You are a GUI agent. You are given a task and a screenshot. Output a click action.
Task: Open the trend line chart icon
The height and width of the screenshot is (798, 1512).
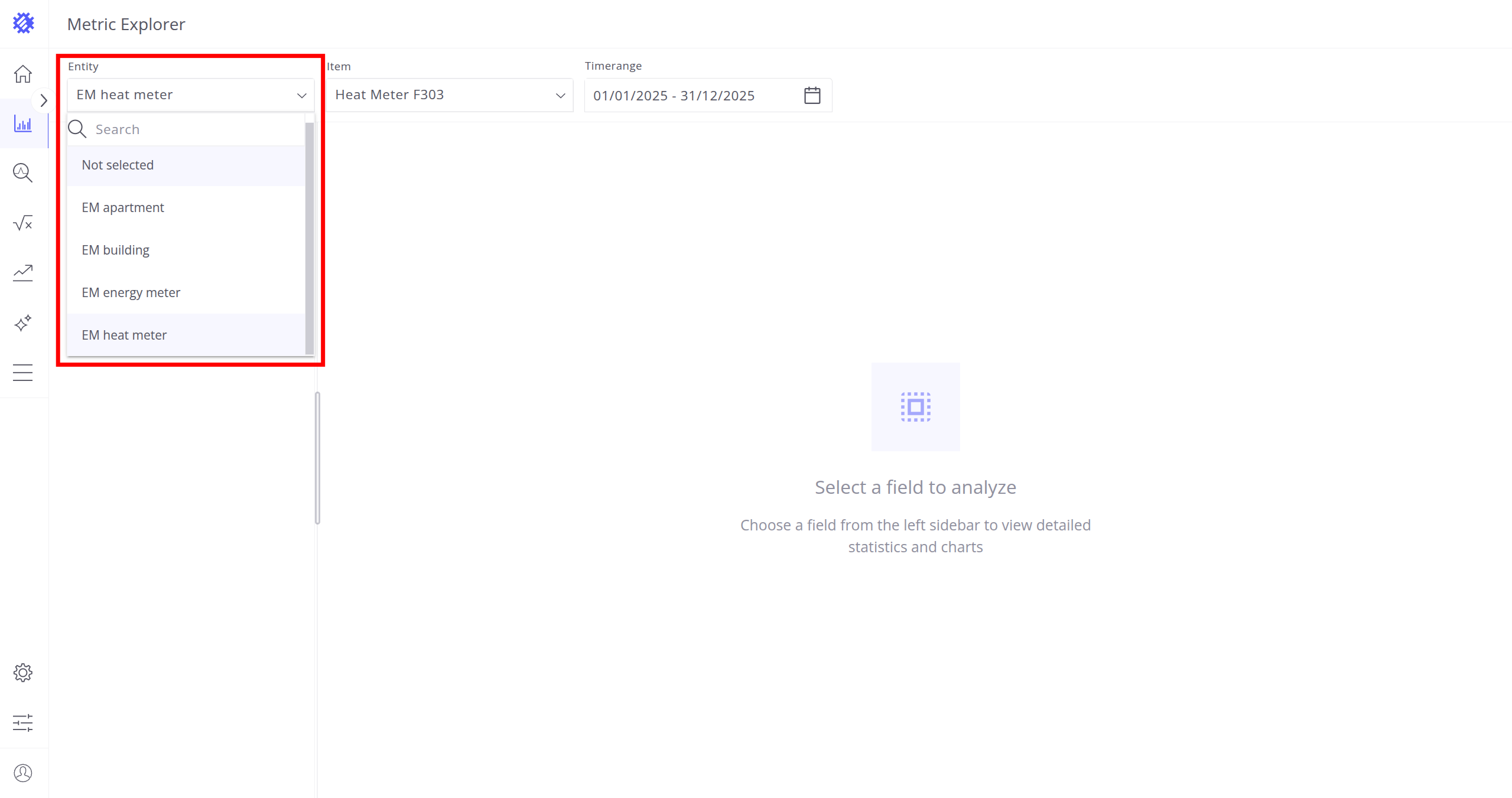coord(23,273)
